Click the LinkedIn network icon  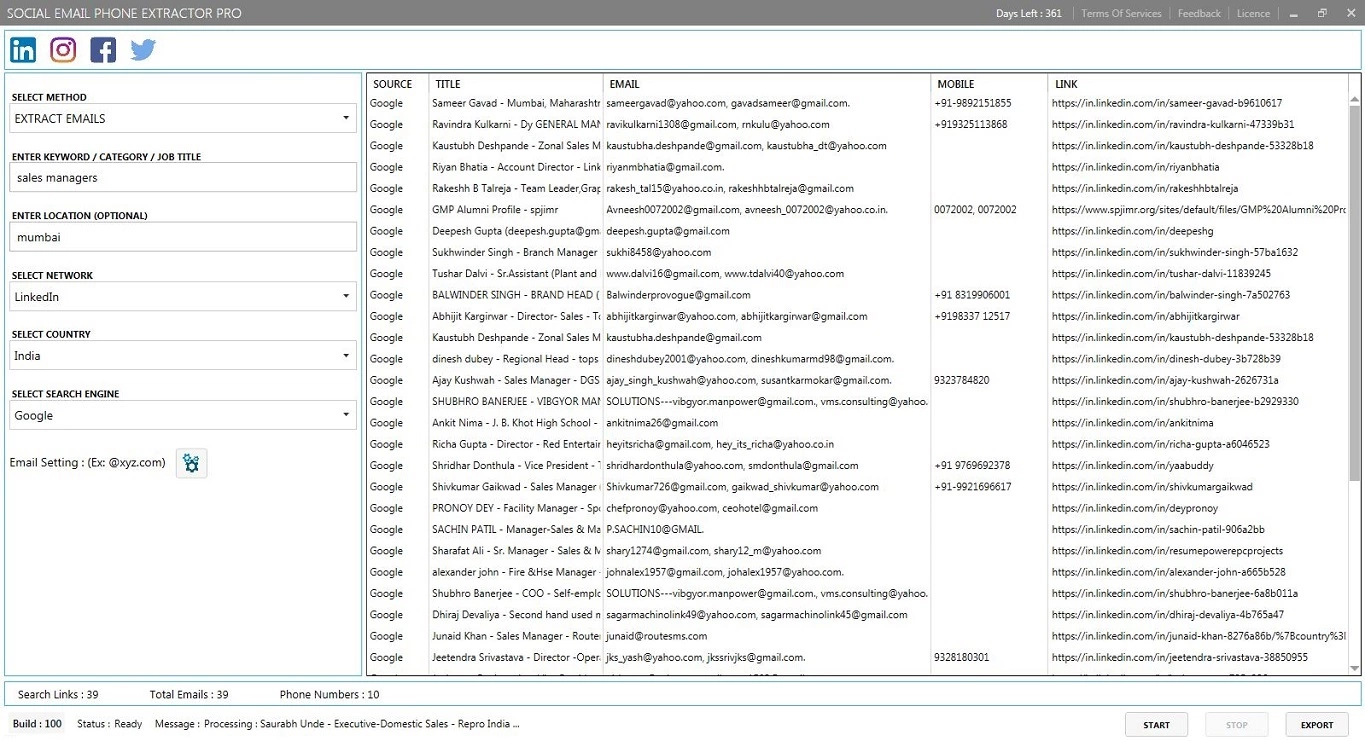click(23, 50)
